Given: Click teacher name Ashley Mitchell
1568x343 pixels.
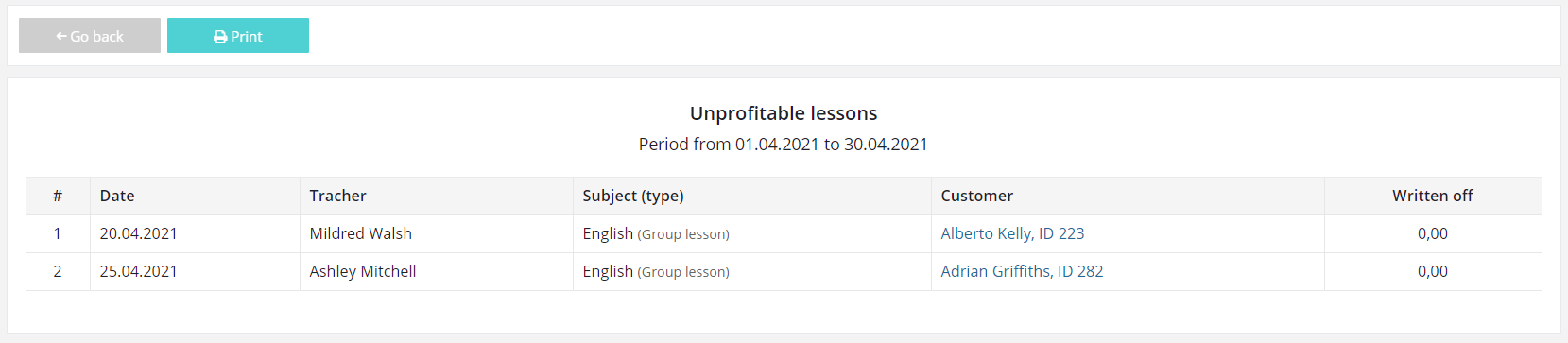Looking at the screenshot, I should click(363, 271).
